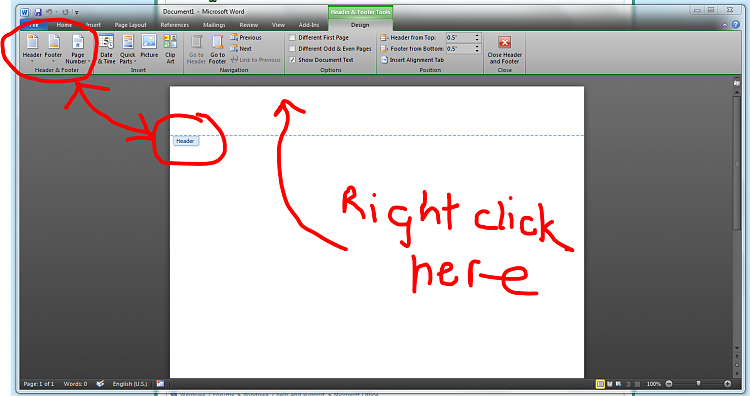Click the Link to Previous option
The image size is (750, 396).
255,60
